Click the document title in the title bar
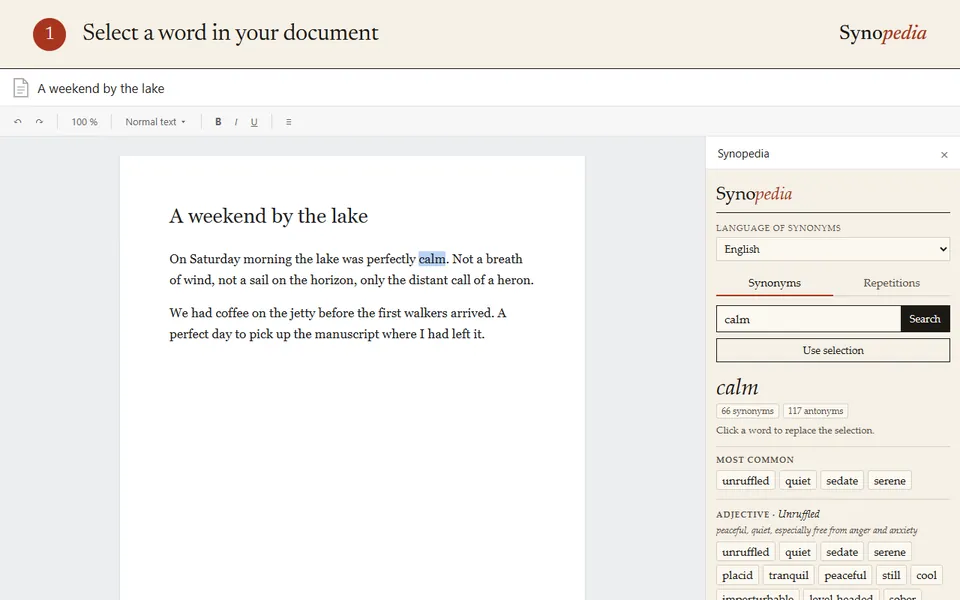The height and width of the screenshot is (600, 960). 101,88
